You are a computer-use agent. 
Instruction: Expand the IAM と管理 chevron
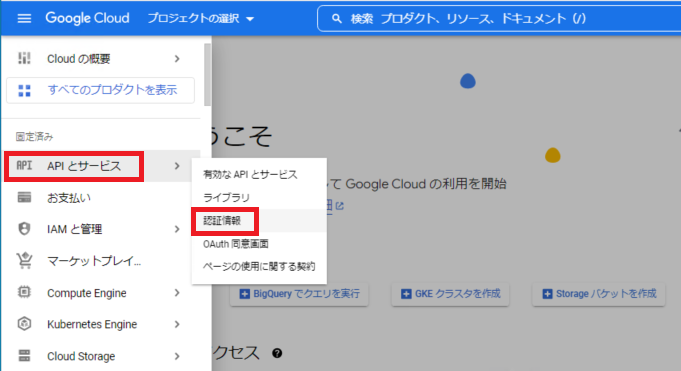pos(177,229)
